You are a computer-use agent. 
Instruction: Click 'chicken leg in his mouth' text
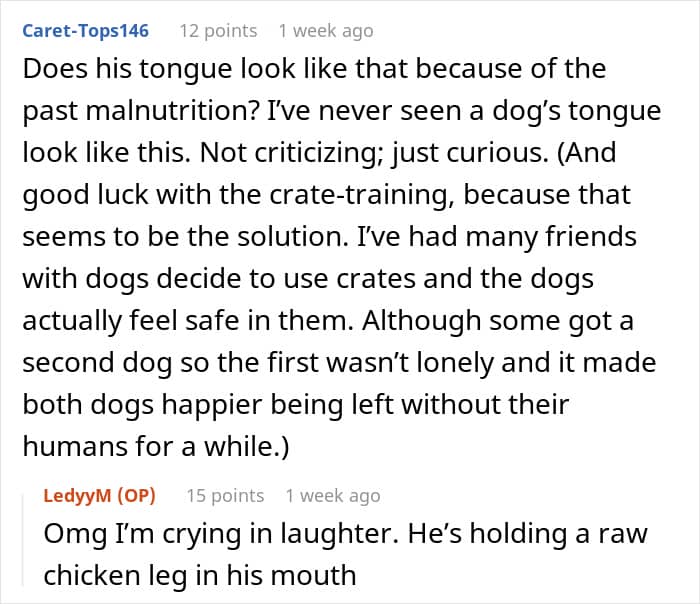[x=200, y=575]
